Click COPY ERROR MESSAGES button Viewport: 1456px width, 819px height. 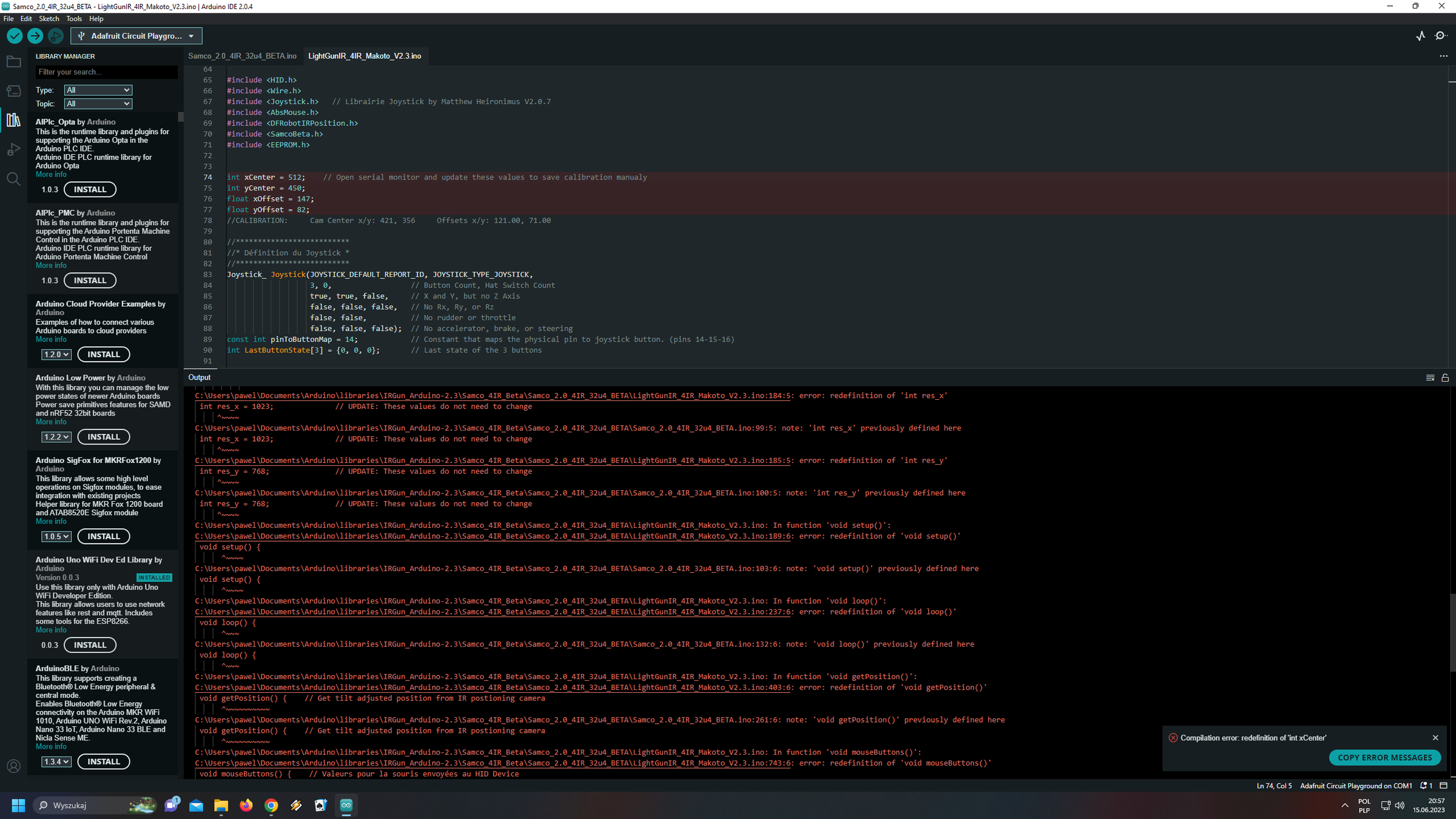pyautogui.click(x=1384, y=757)
